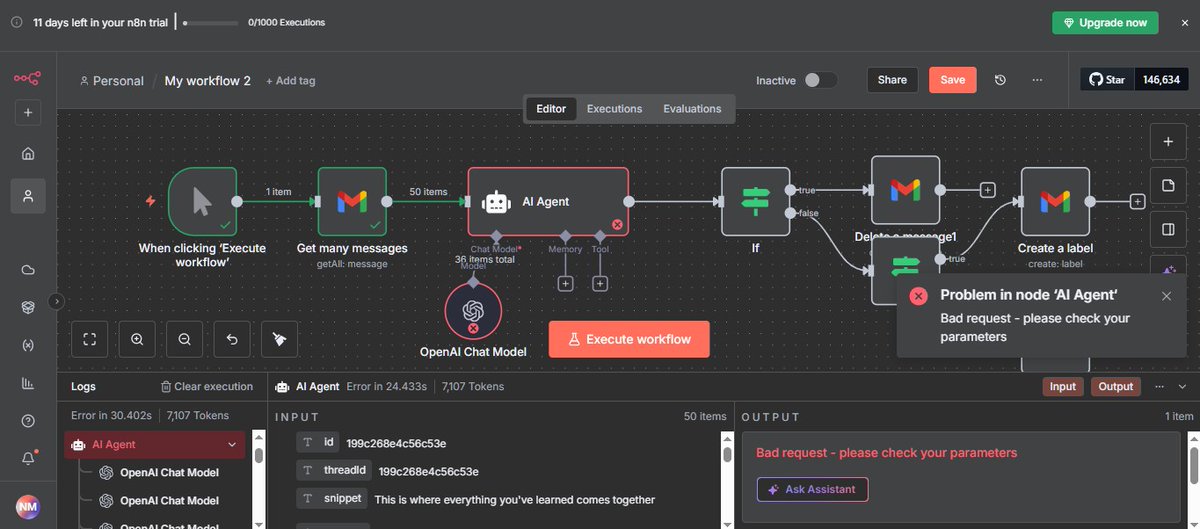The height and width of the screenshot is (529, 1200).
Task: Open the Variables icon in the sidebar
Action: [x=28, y=345]
